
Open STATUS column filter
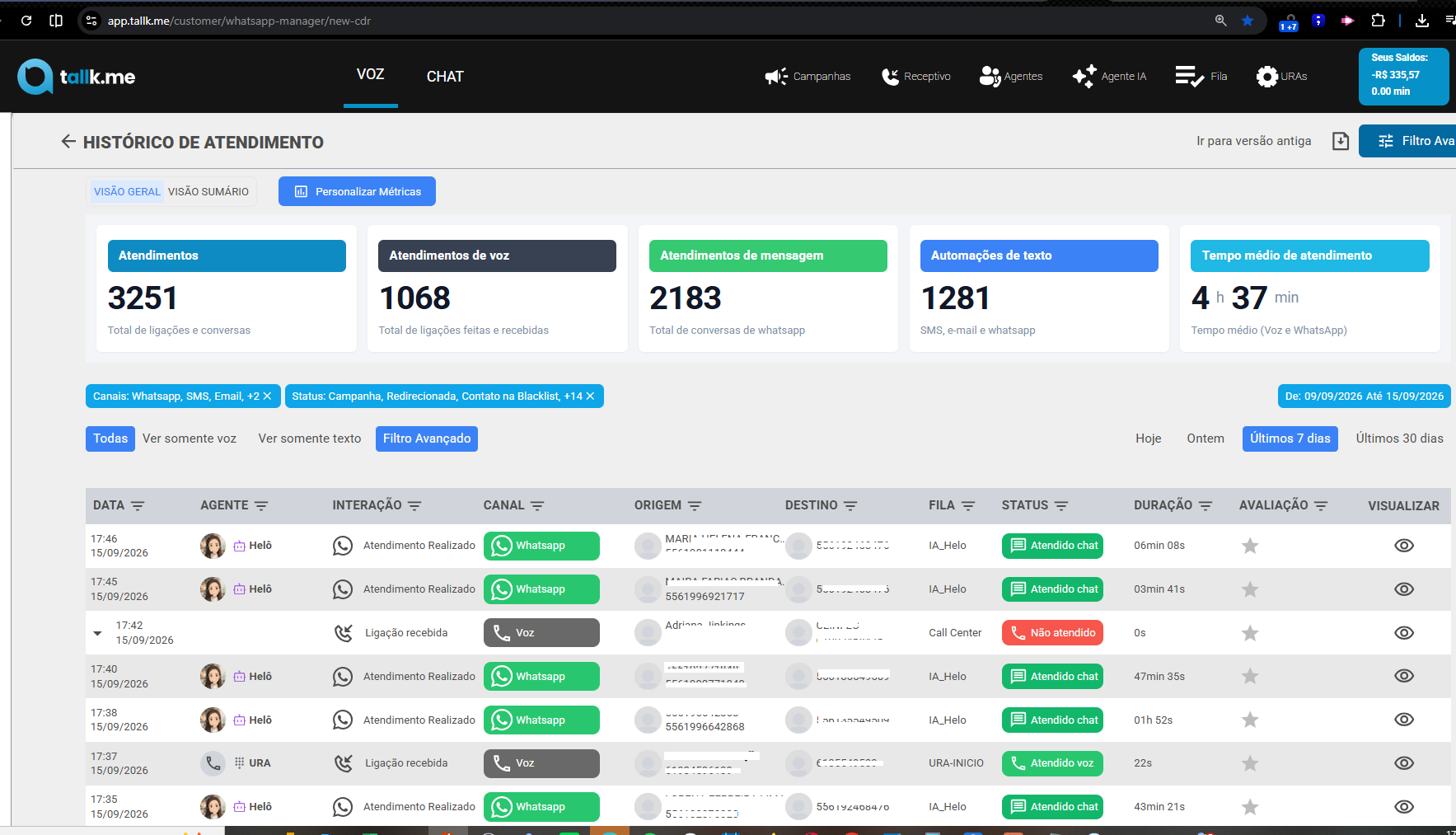pos(1061,506)
